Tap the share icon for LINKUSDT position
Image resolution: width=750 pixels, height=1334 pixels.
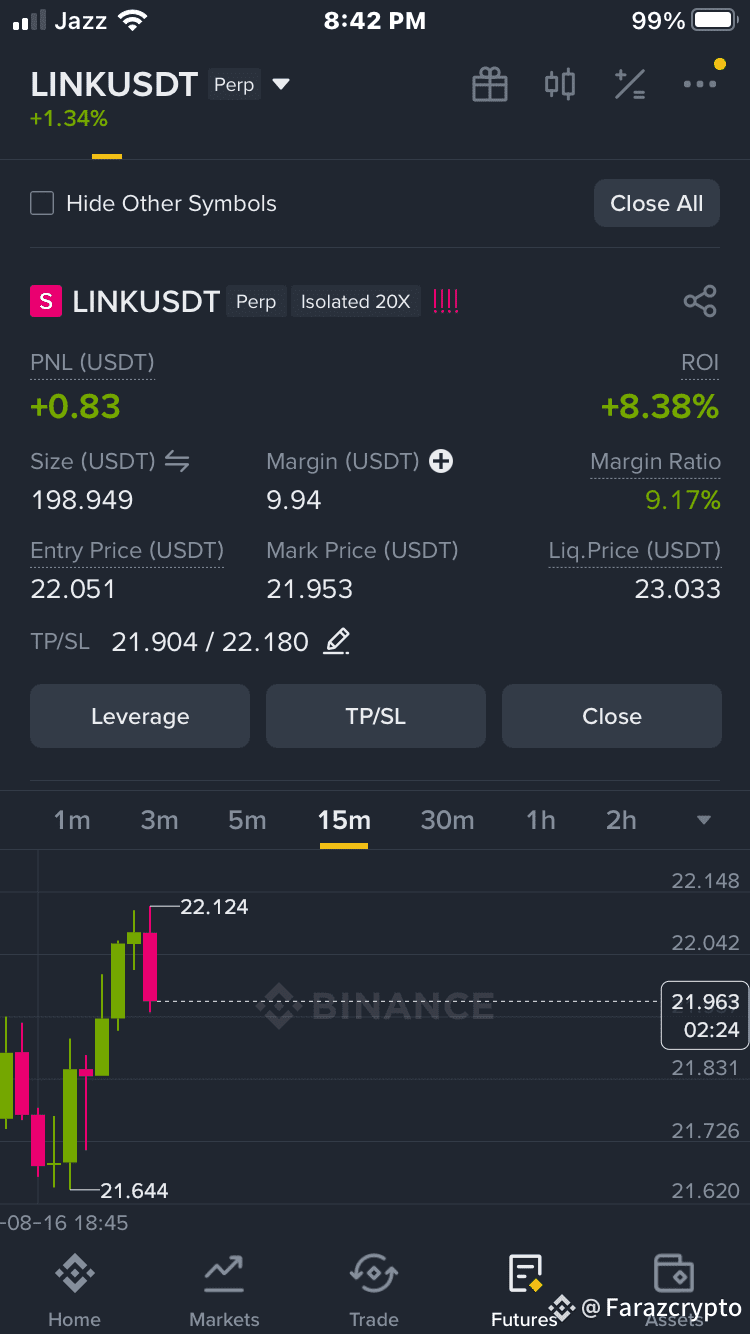tap(700, 301)
